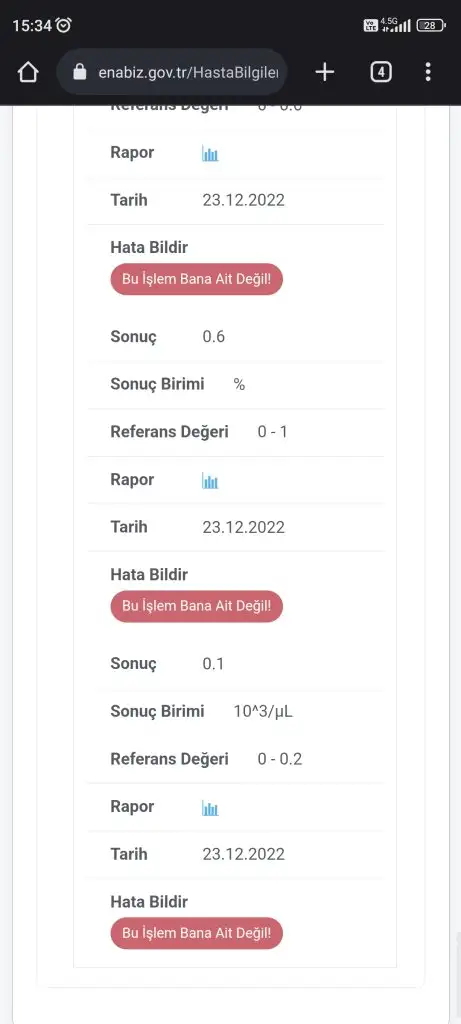Tap the lock icon in address bar
The height and width of the screenshot is (1024, 461).
[x=80, y=72]
